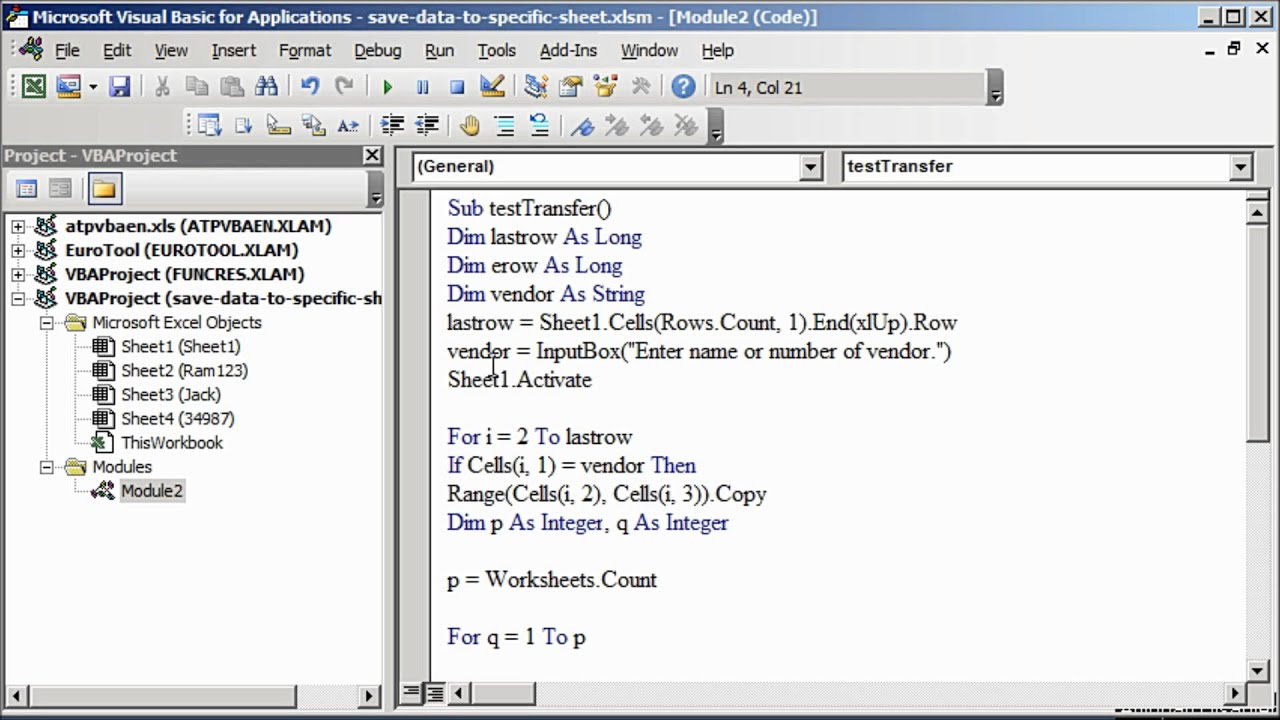Select ThisWorkbook in the project tree
This screenshot has height=720, width=1280.
pos(172,442)
